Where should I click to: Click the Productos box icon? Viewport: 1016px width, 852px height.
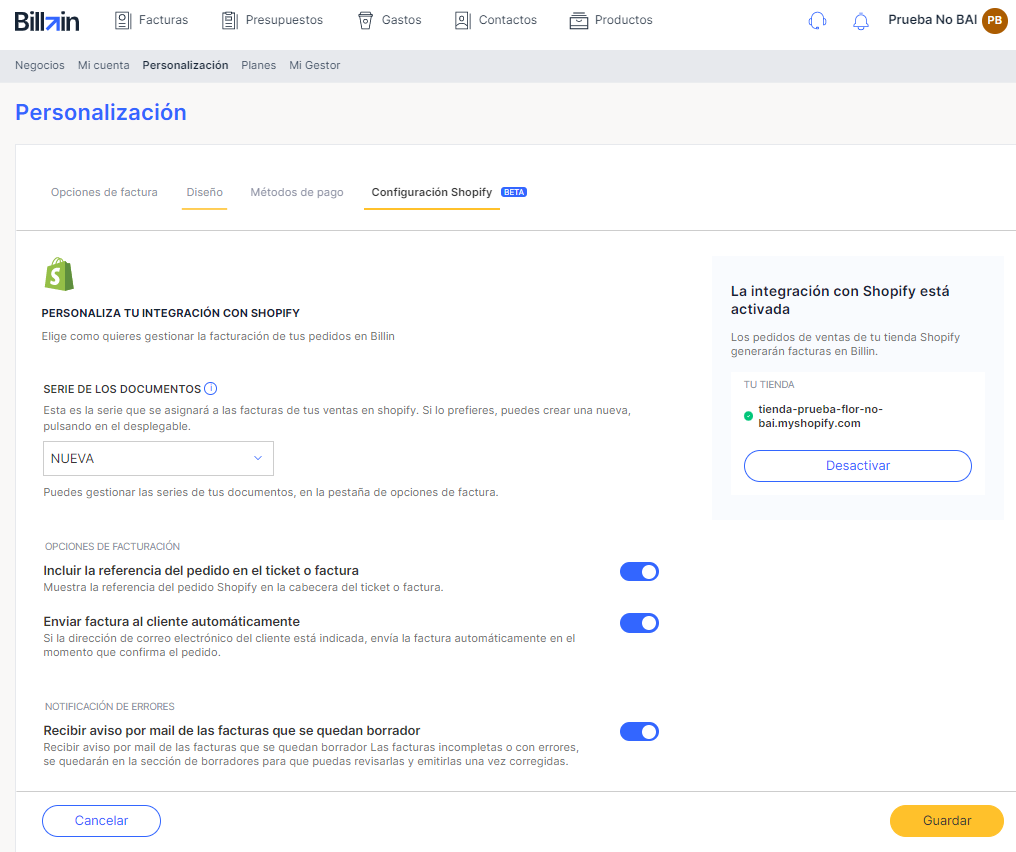[x=579, y=21]
